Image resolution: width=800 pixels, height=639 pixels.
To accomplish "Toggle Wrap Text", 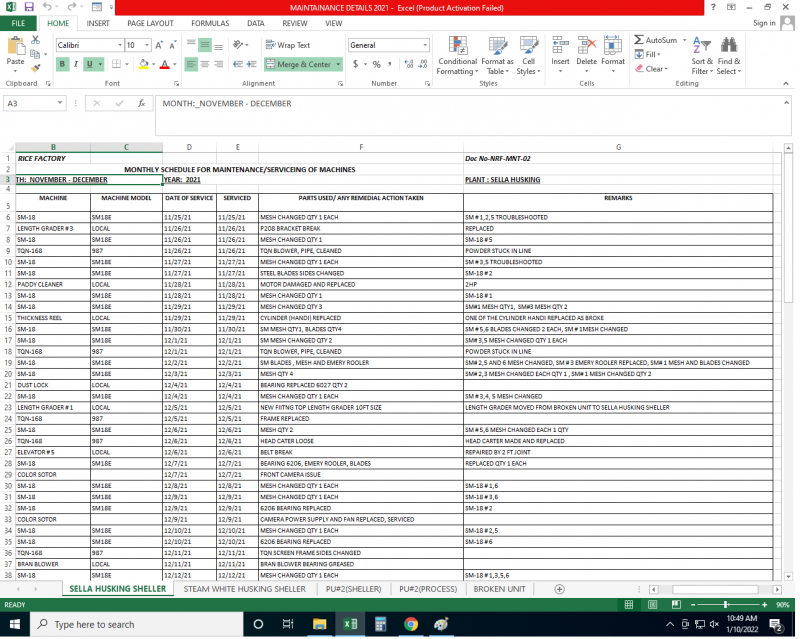I will (x=288, y=45).
